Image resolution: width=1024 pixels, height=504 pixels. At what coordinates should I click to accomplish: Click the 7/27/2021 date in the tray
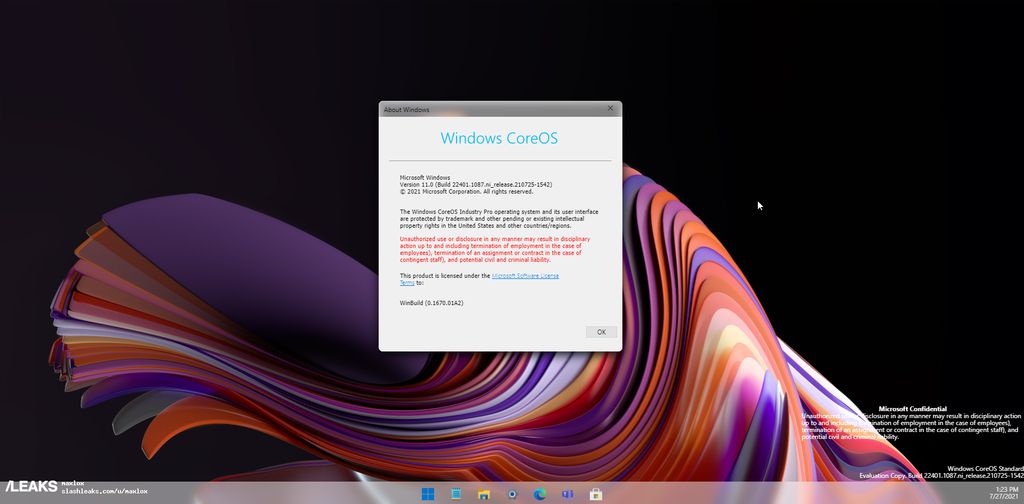tap(1002, 497)
